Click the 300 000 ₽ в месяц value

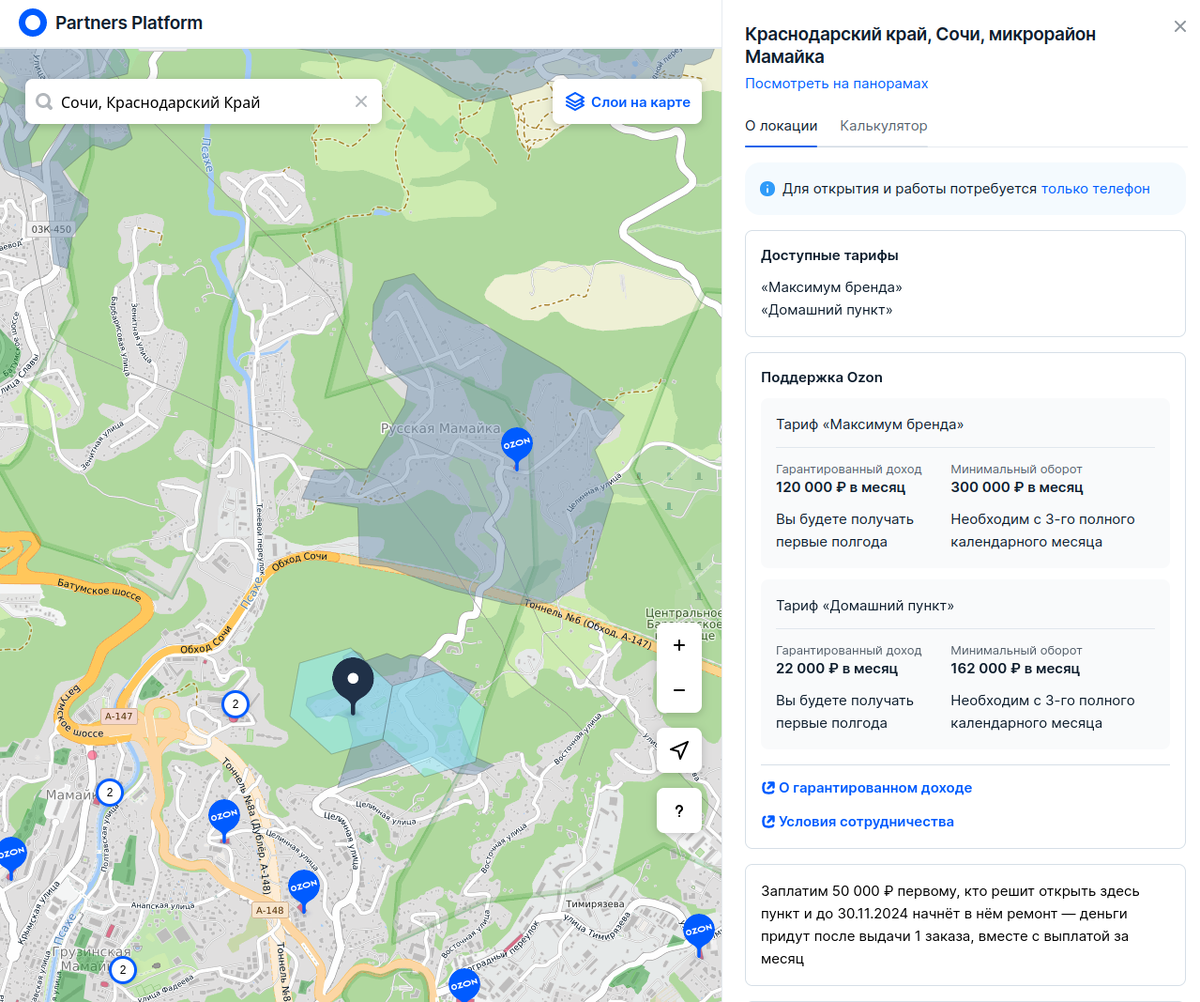click(1017, 487)
